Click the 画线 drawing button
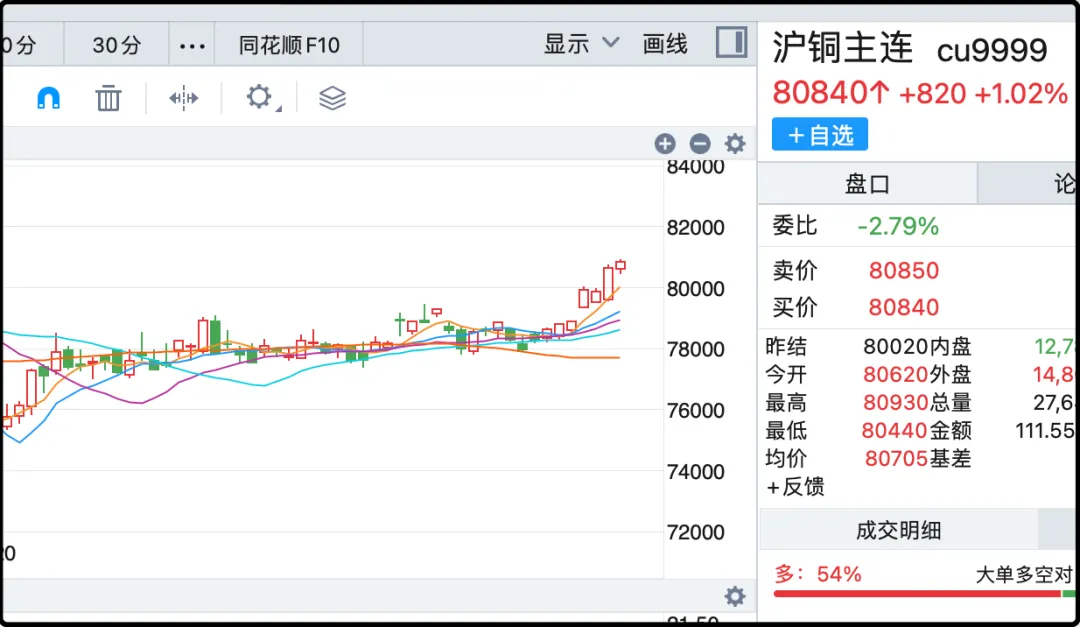The height and width of the screenshot is (627, 1080). pyautogui.click(x=665, y=44)
